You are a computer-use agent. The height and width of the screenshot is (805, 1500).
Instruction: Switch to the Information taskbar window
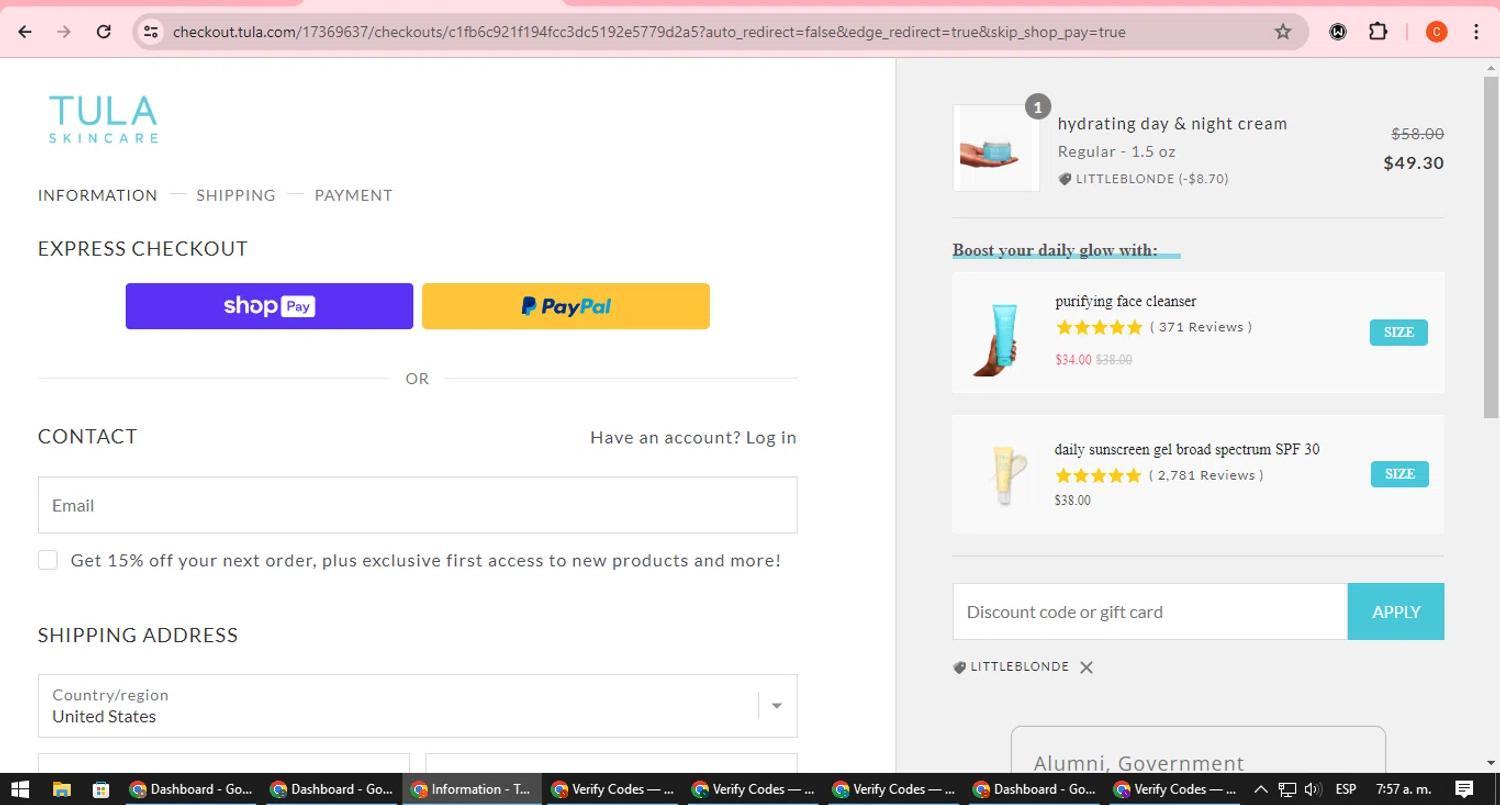point(472,789)
